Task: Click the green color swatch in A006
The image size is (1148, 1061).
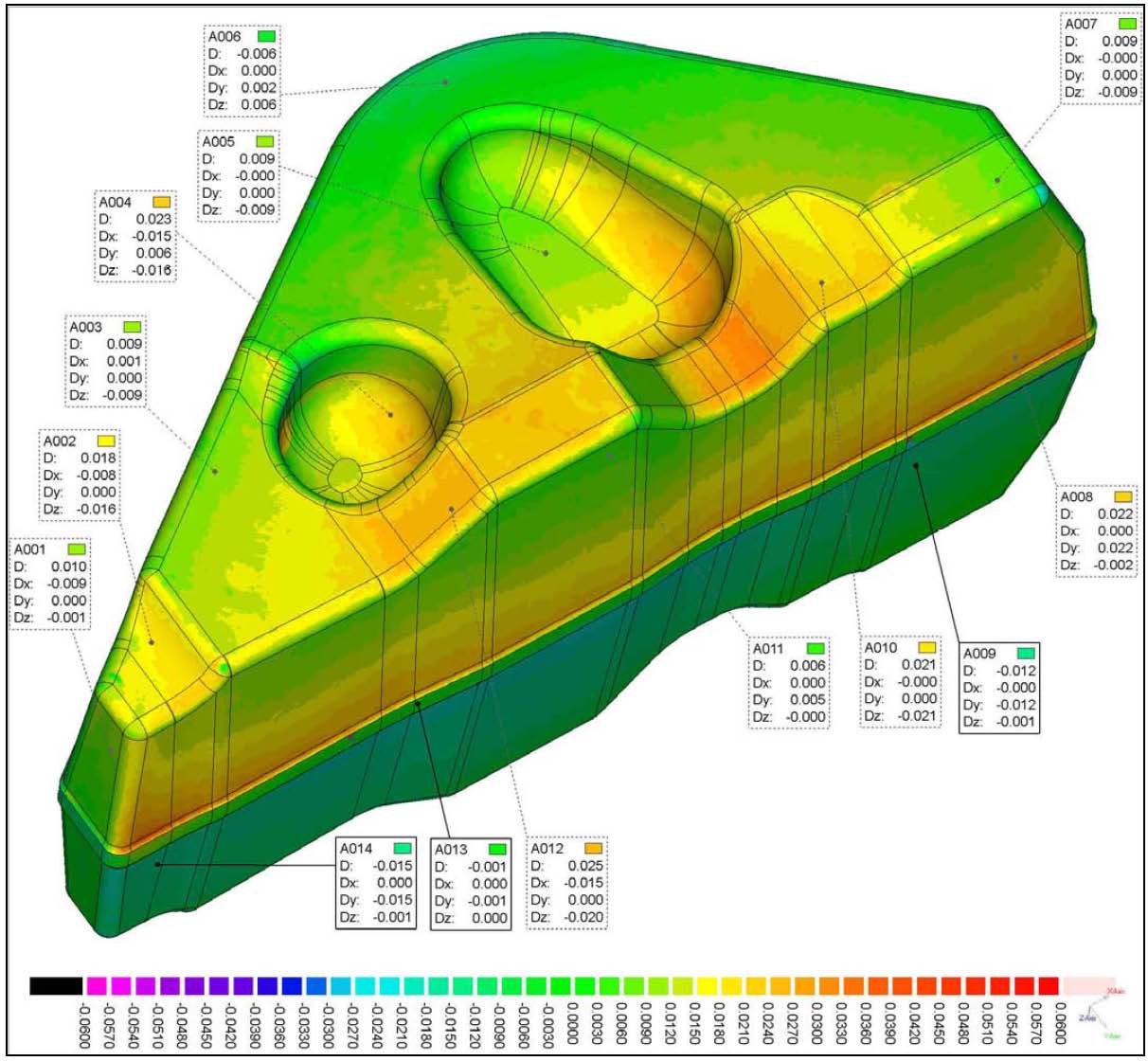Action: pos(267,36)
